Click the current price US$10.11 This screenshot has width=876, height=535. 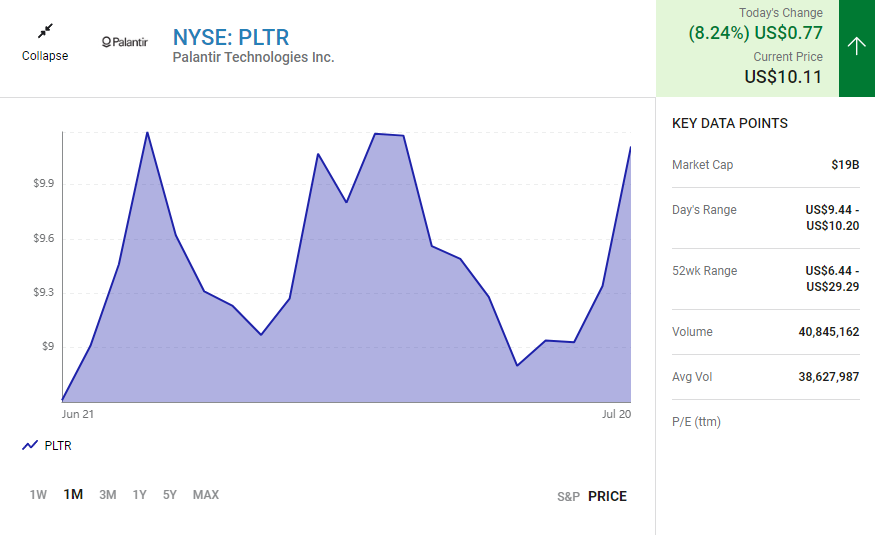(x=783, y=77)
